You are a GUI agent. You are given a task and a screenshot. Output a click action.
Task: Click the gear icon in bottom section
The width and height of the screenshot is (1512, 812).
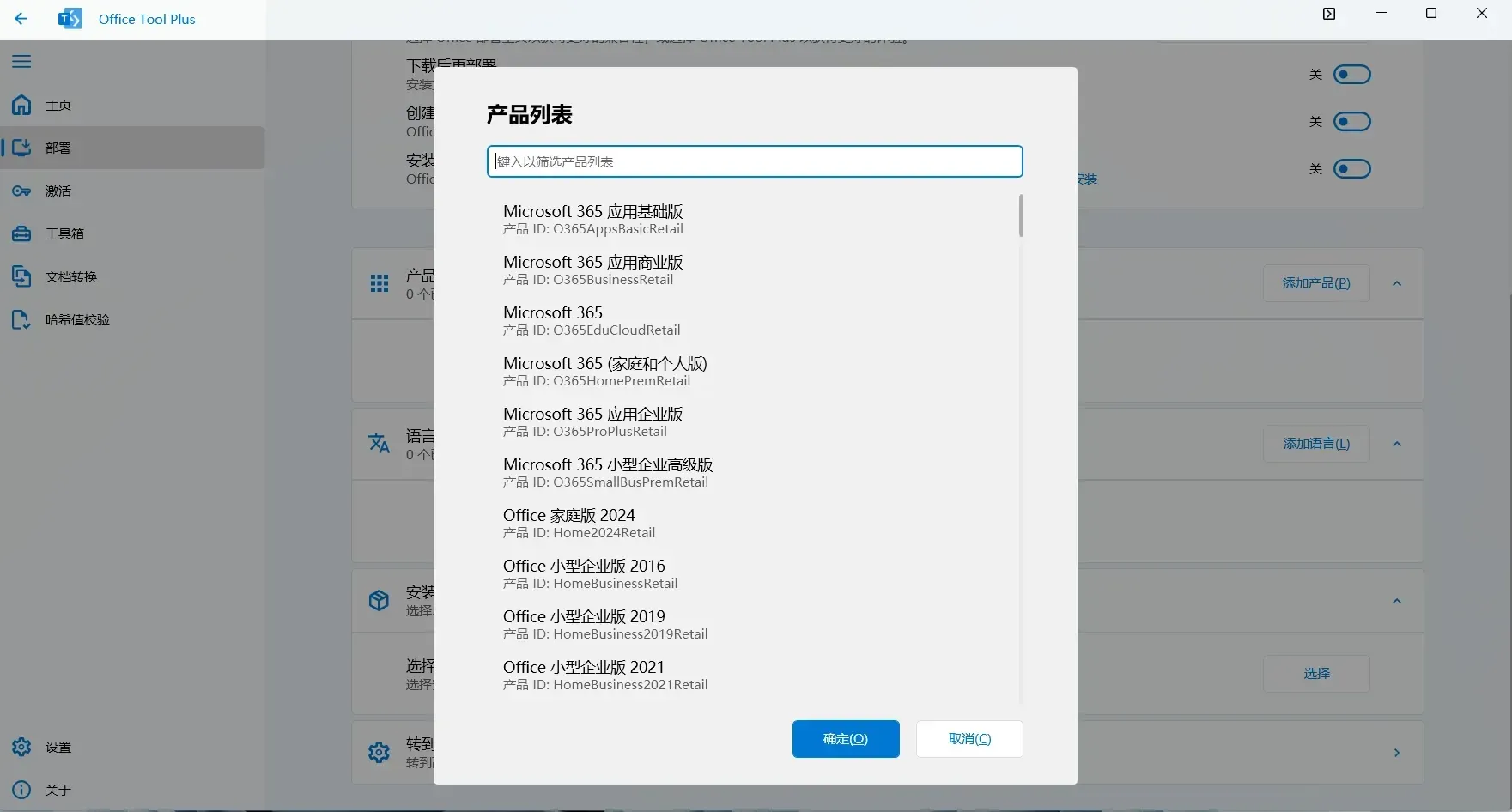point(380,753)
